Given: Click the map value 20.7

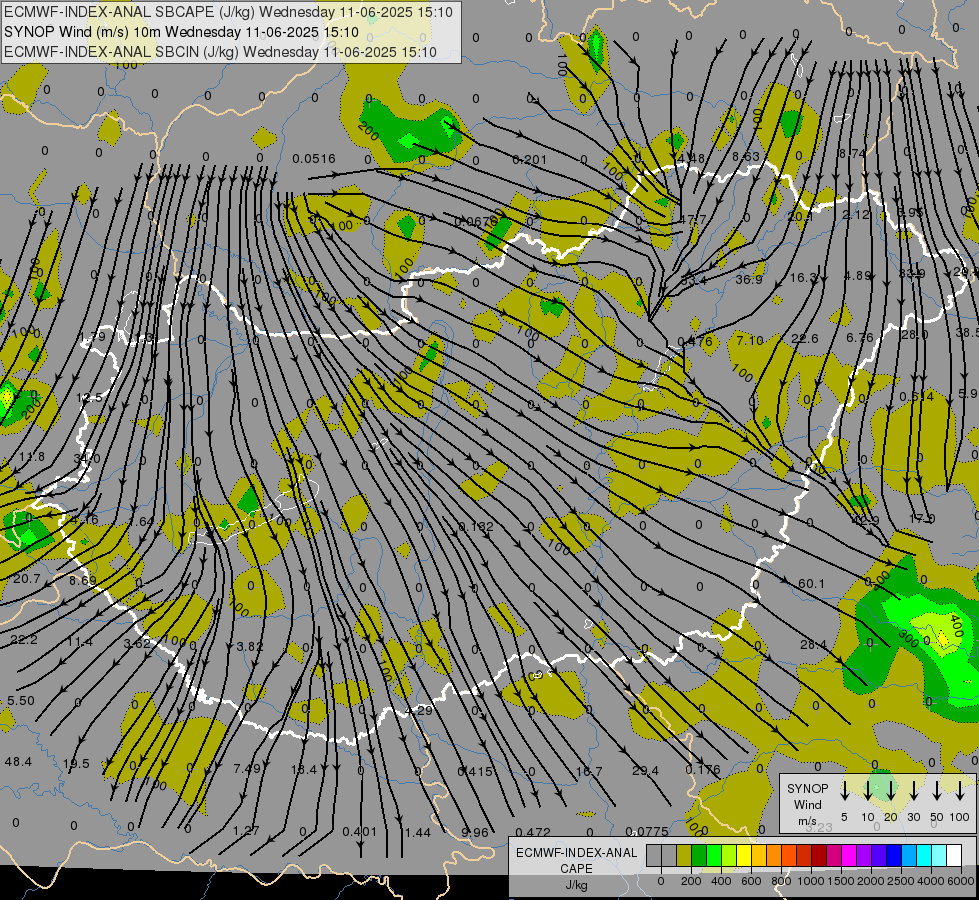Looking at the screenshot, I should point(26,578).
